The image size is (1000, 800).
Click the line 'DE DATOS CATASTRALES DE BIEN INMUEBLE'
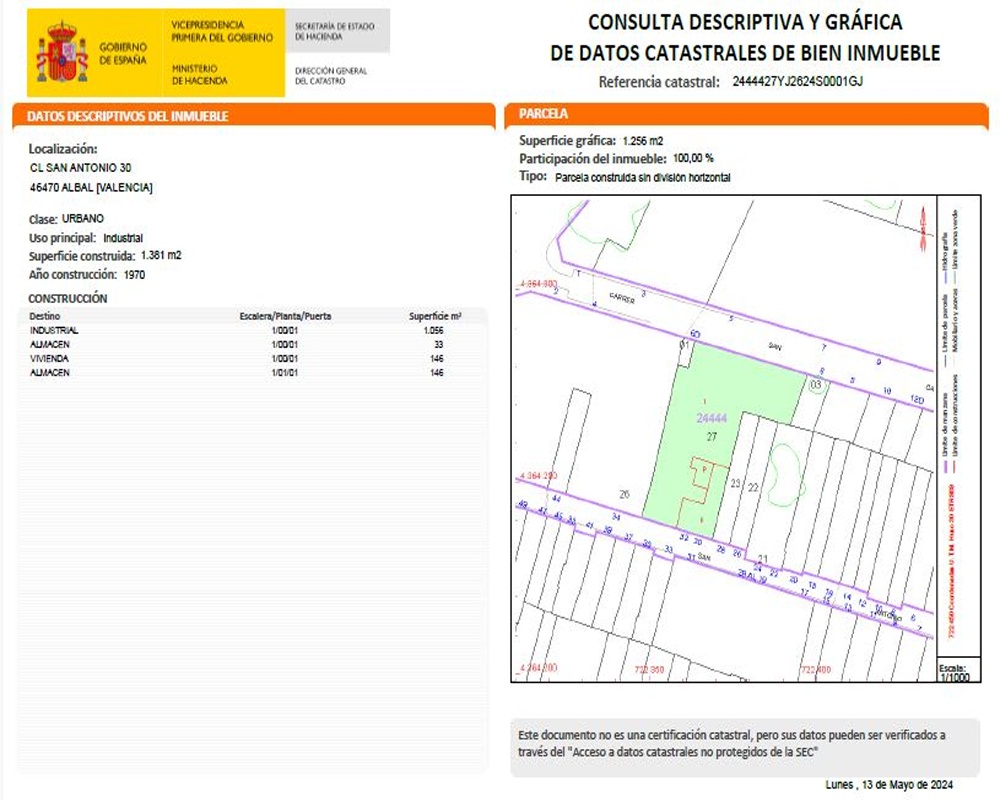tap(745, 53)
